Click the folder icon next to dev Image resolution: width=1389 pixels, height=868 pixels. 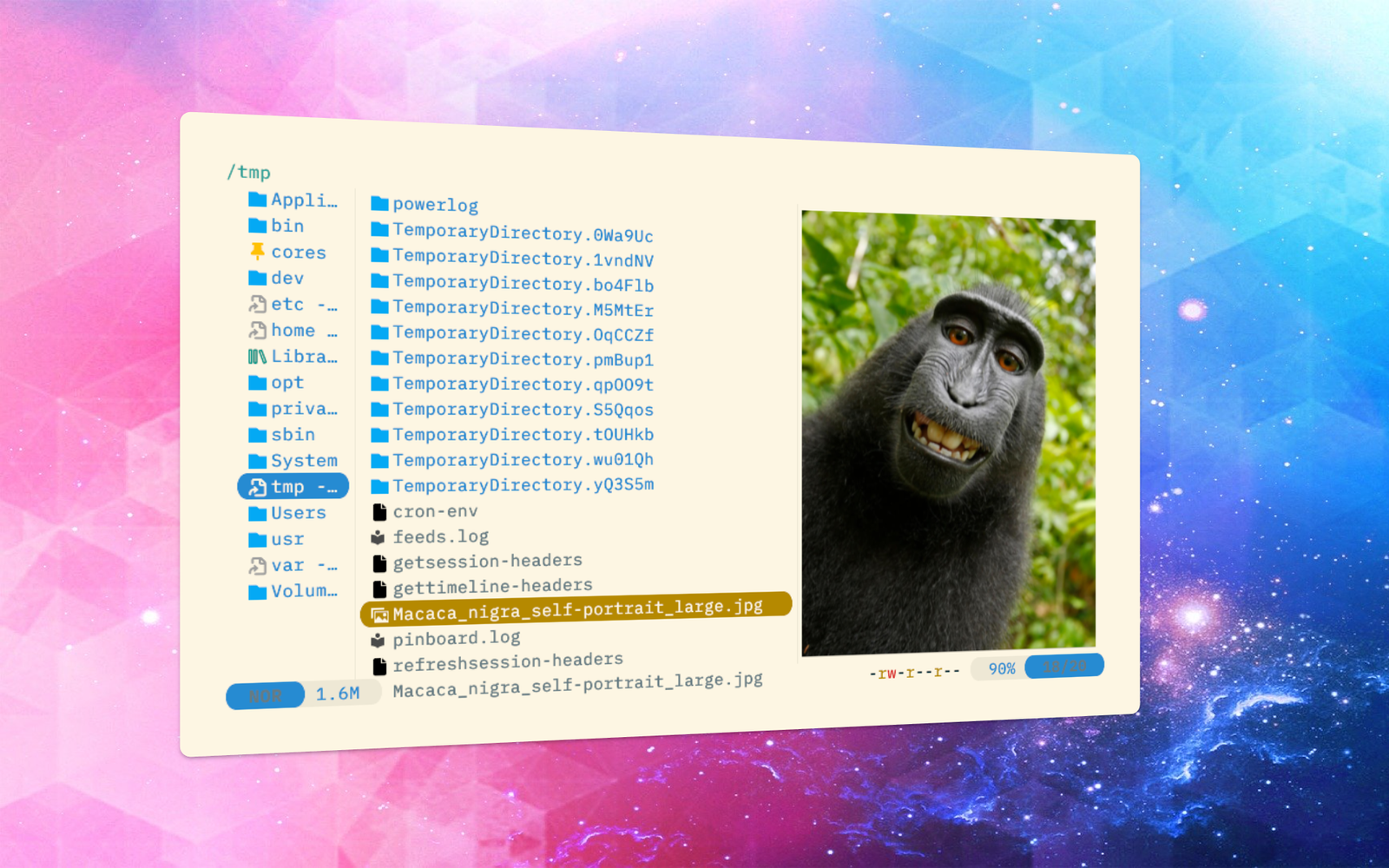point(258,278)
